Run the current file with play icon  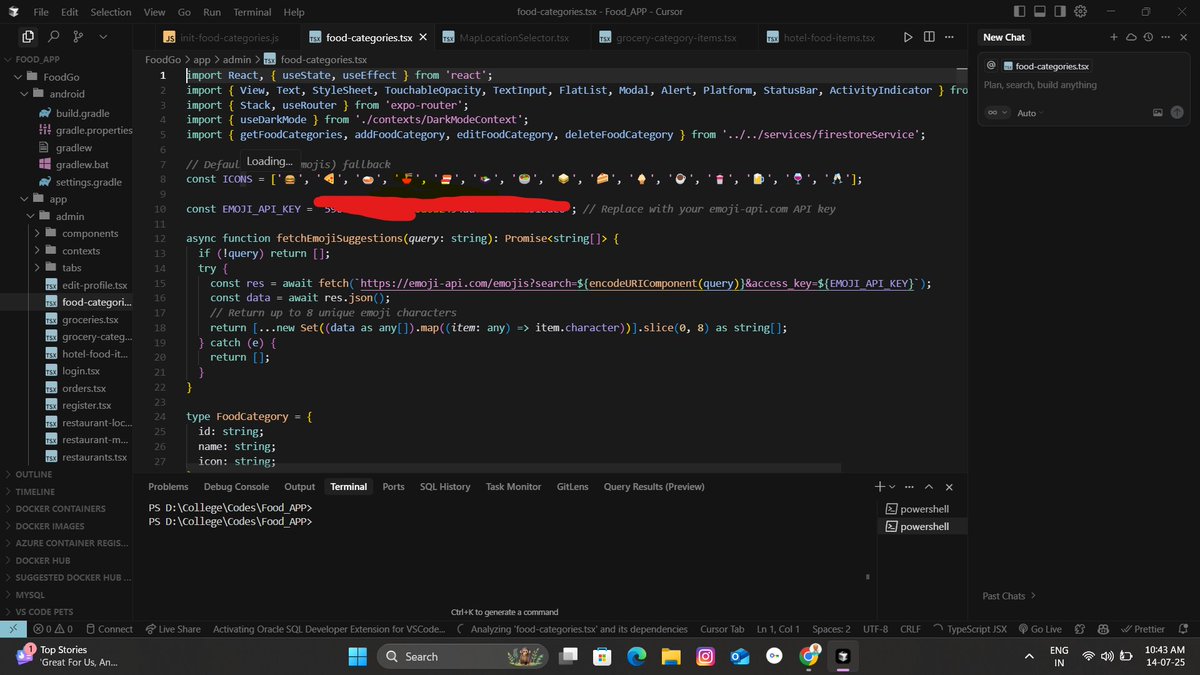tap(908, 37)
